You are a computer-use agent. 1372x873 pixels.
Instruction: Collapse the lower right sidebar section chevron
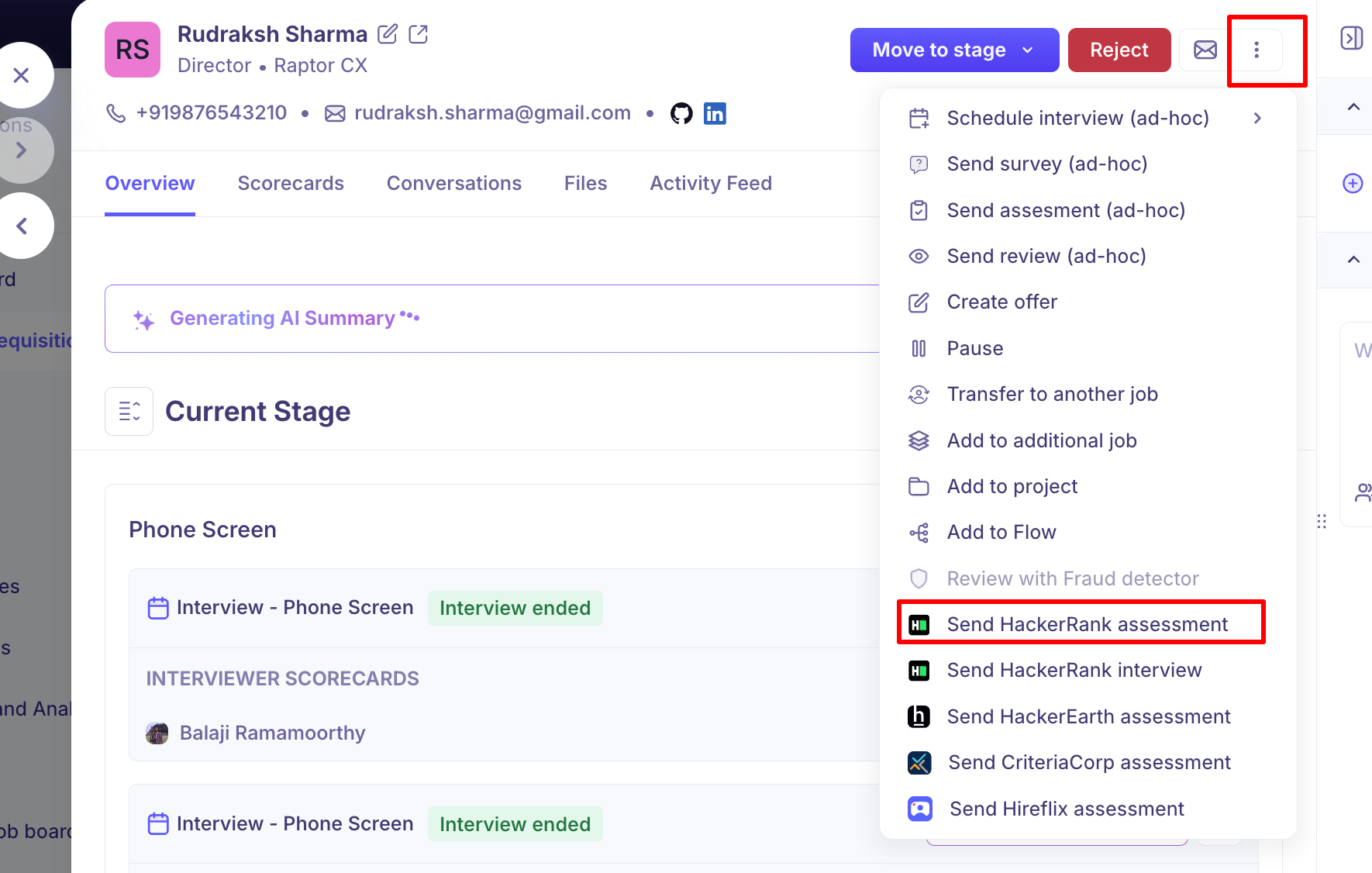tap(1353, 260)
